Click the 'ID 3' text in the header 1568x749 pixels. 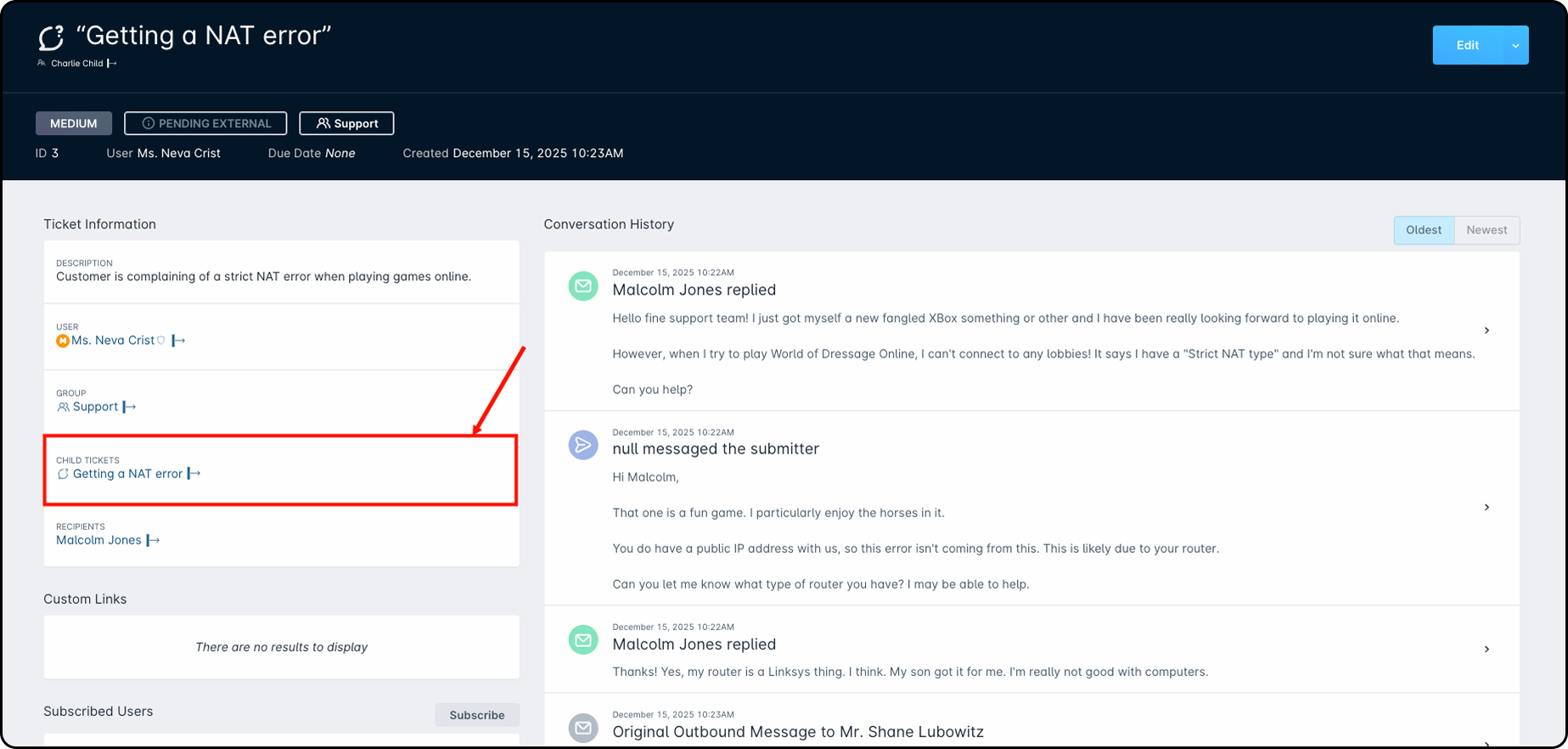click(47, 153)
